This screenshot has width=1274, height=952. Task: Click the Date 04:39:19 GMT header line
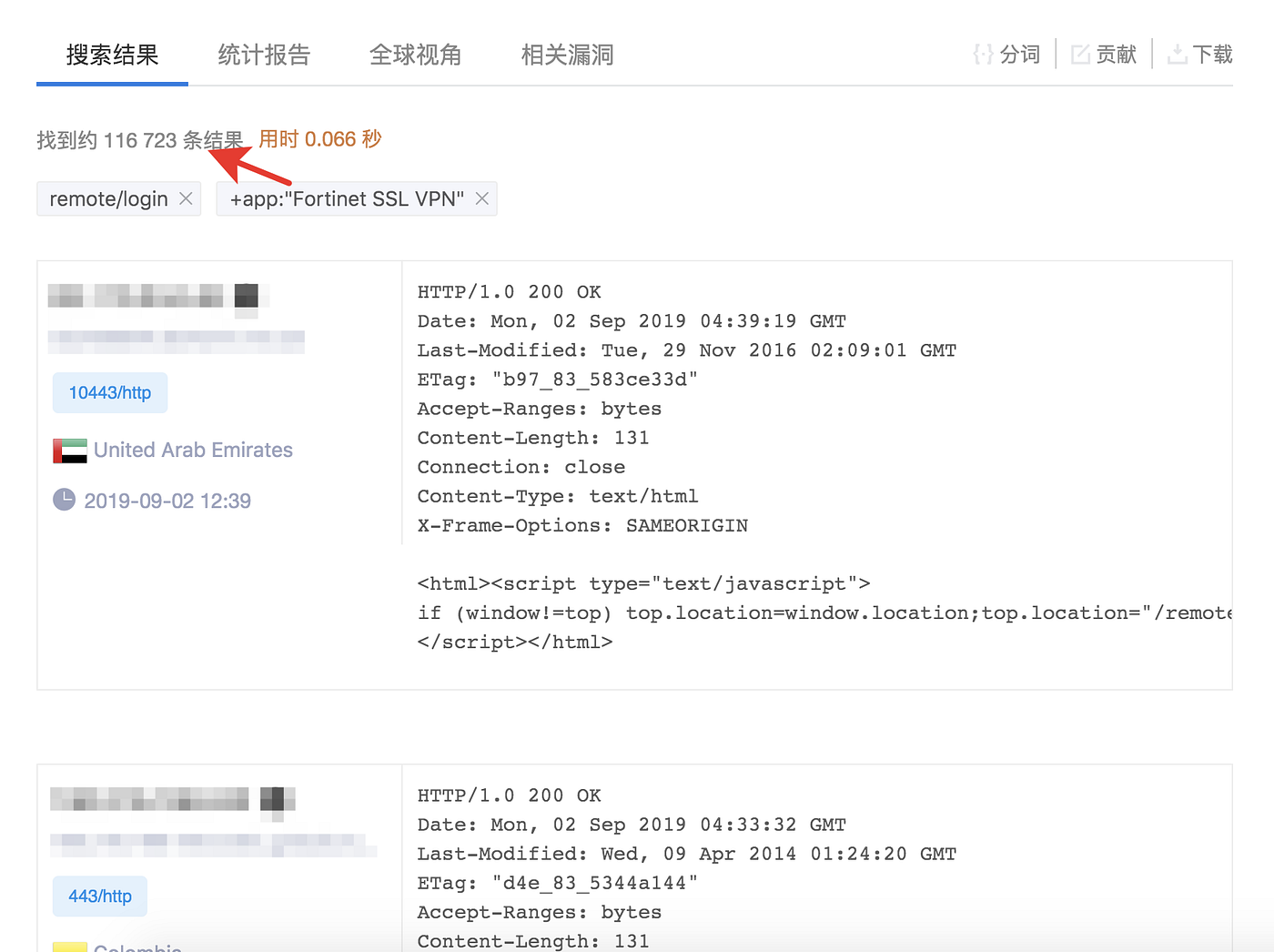point(632,321)
